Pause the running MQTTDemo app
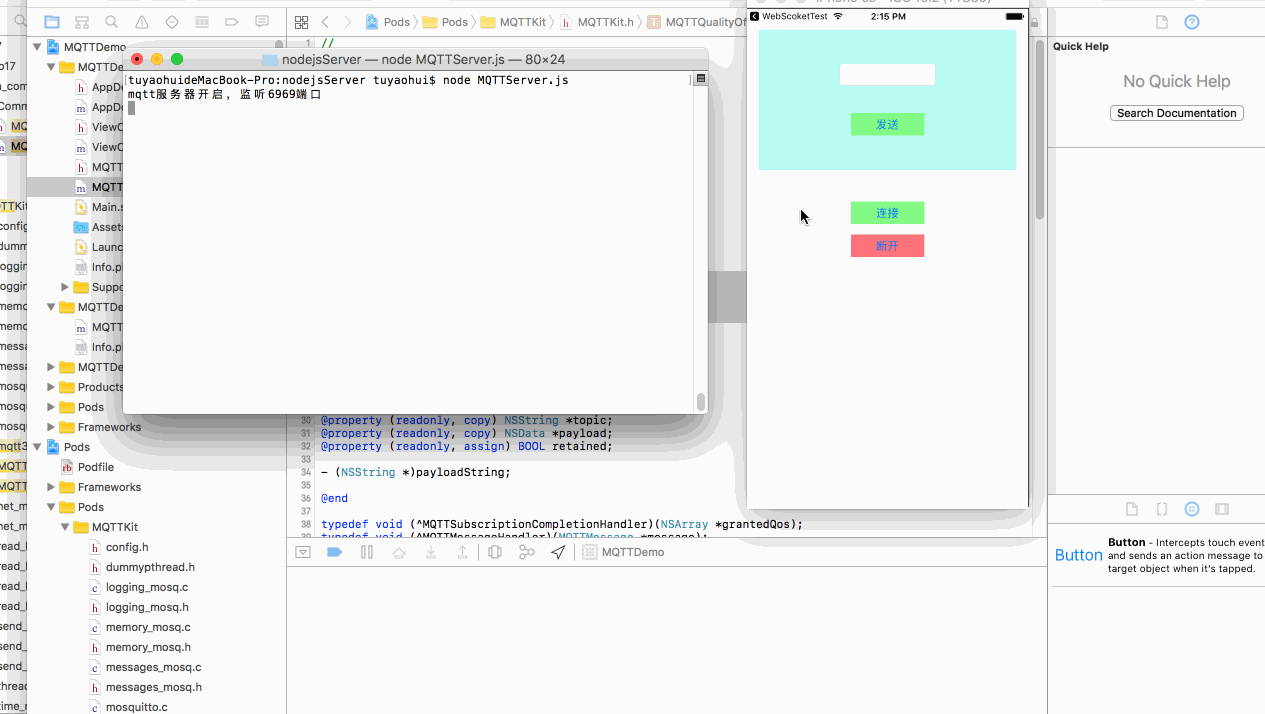This screenshot has width=1265, height=714. [x=366, y=552]
